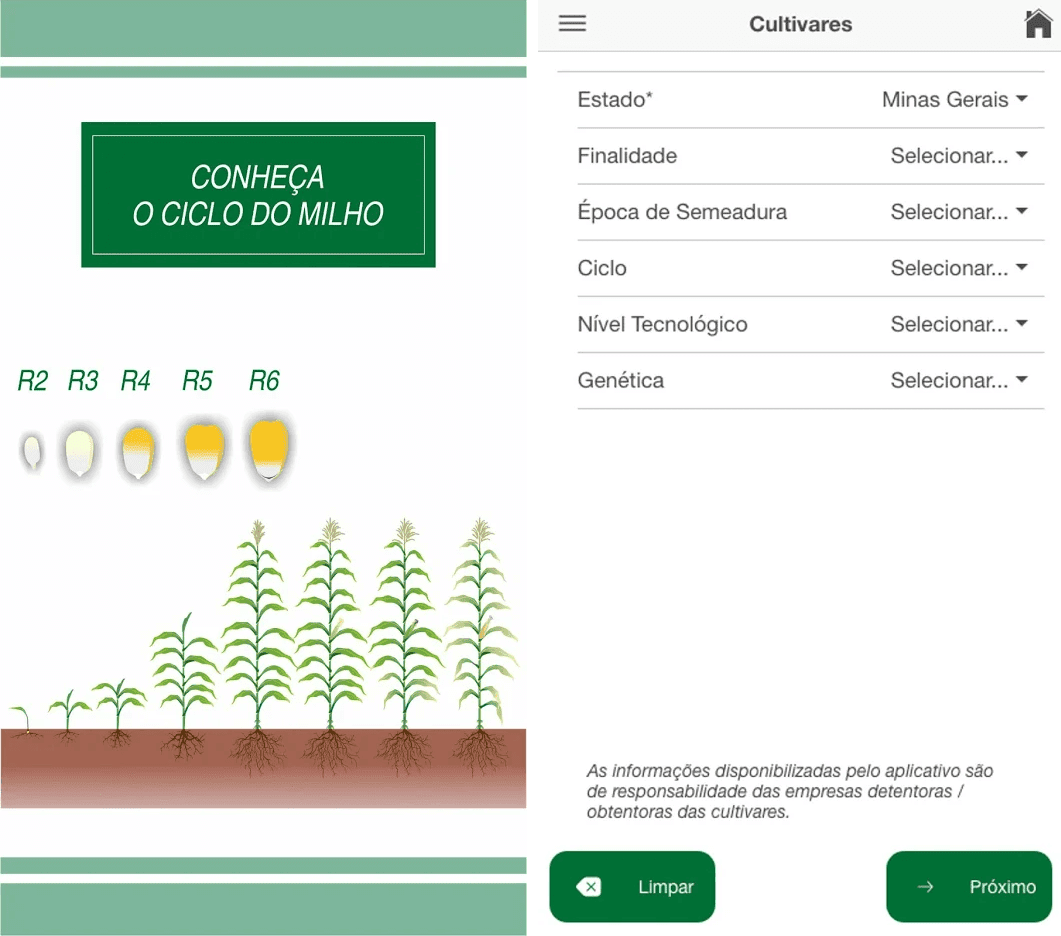Click the Cultivares title in the header
This screenshot has height=936, width=1061.
coord(800,23)
